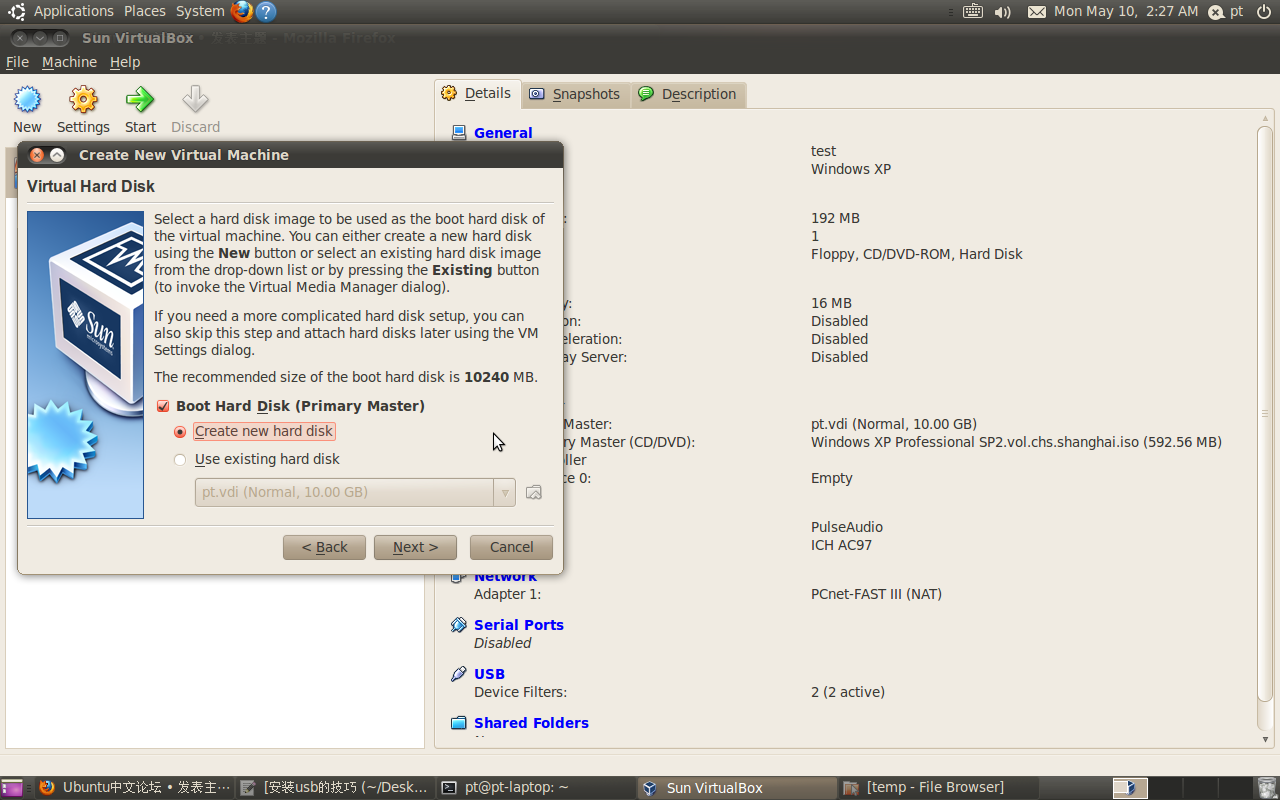This screenshot has width=1280, height=800.
Task: Open the pt user menu
Action: click(x=1226, y=11)
